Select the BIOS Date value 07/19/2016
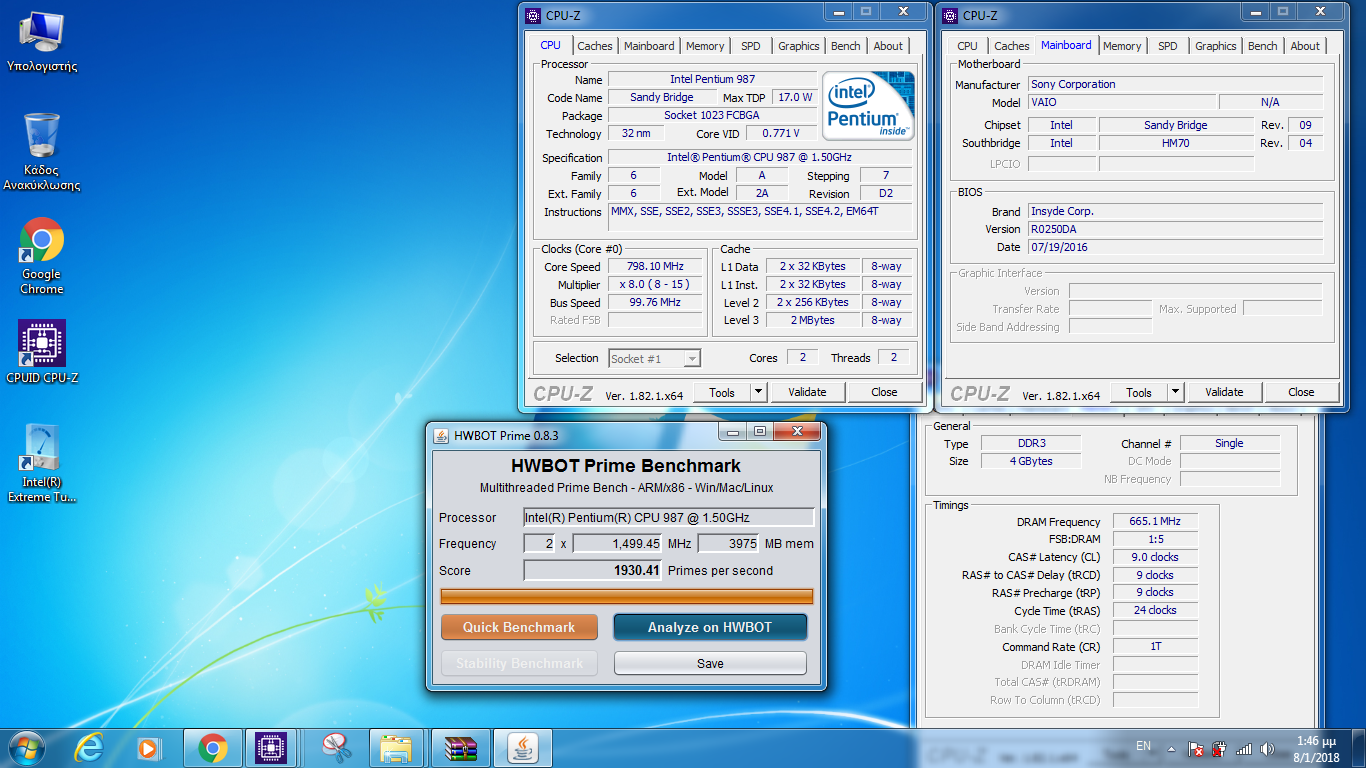 coord(1175,247)
